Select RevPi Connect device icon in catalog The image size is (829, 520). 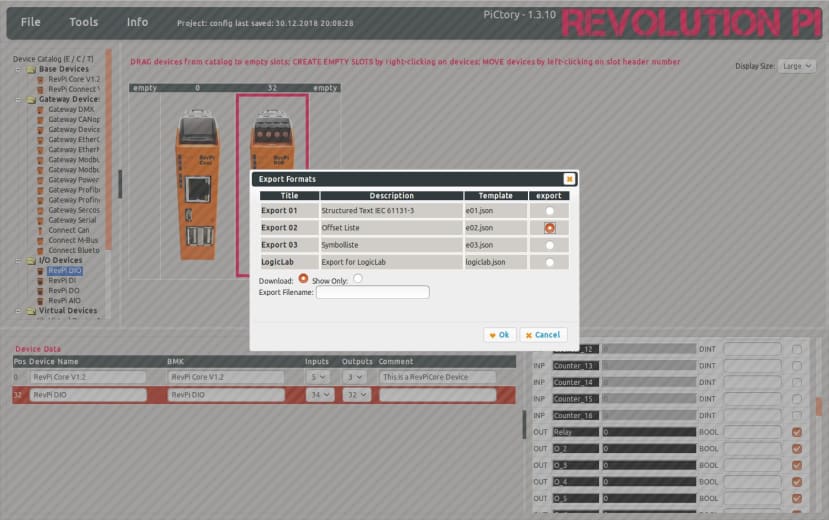pos(40,89)
